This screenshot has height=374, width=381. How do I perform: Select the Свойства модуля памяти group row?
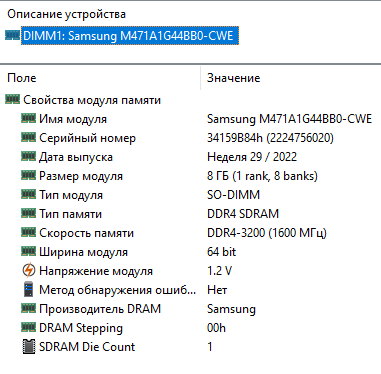(x=92, y=100)
